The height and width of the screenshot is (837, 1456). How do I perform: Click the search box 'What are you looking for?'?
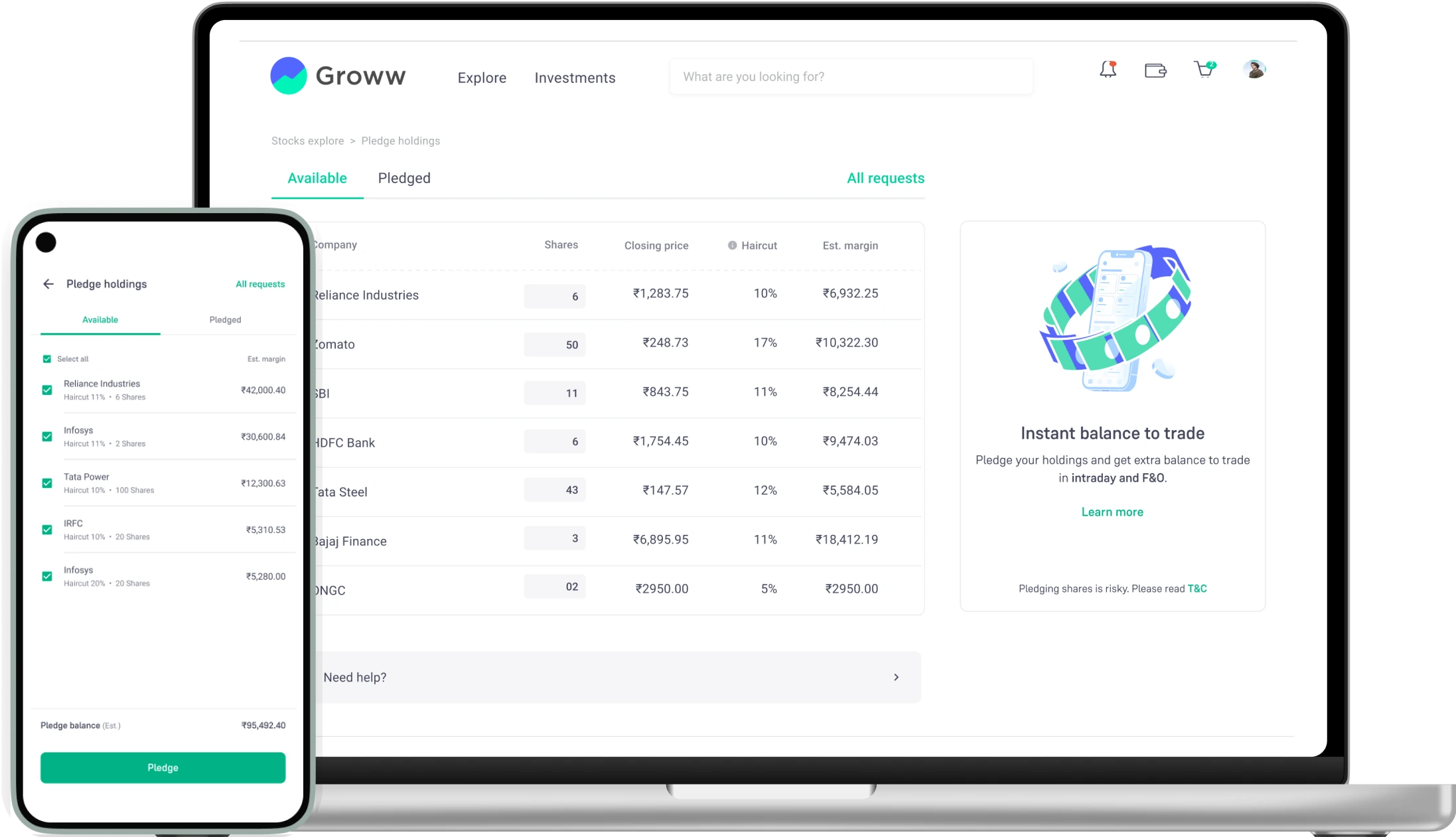tap(851, 77)
